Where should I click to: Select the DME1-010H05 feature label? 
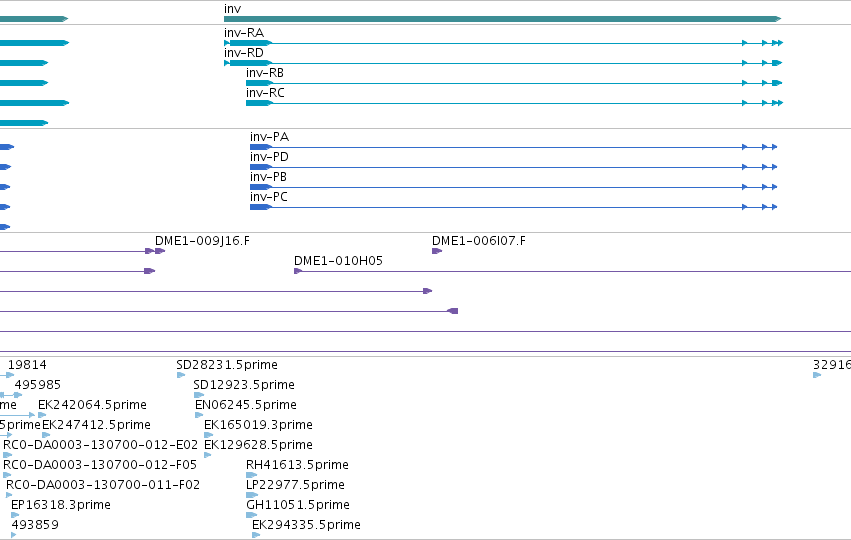[338, 261]
